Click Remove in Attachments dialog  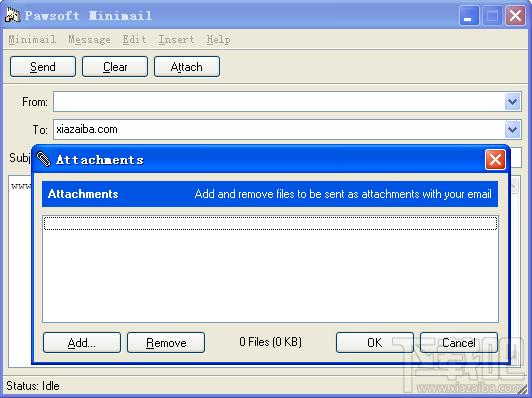click(166, 343)
